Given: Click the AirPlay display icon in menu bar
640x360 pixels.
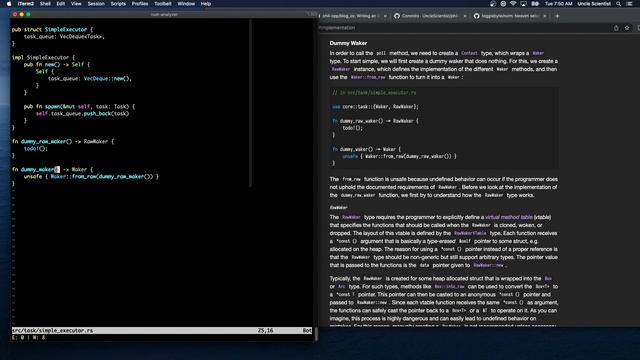Looking at the screenshot, I should [x=523, y=4].
